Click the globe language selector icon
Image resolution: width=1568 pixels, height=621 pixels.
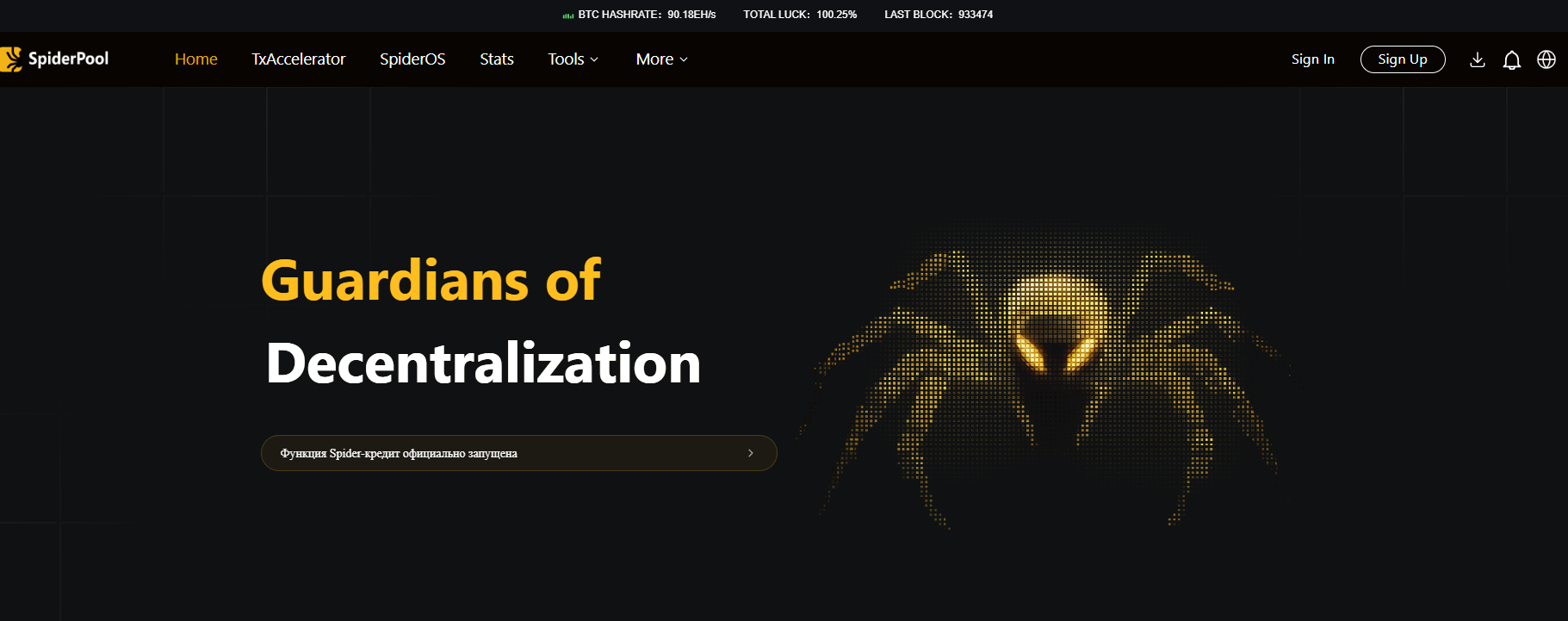coord(1546,59)
